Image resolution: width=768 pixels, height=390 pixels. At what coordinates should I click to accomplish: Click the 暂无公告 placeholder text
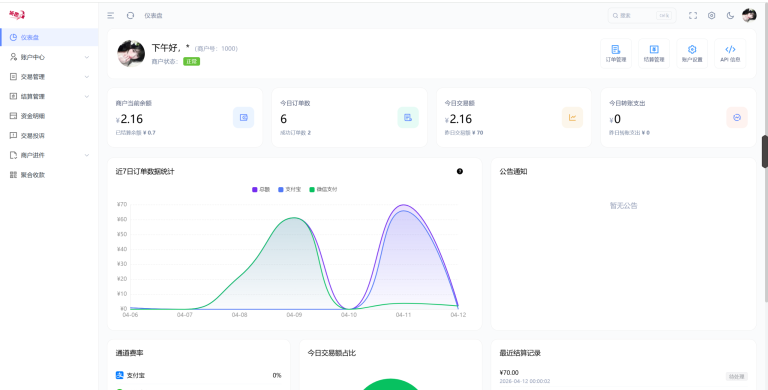point(624,206)
